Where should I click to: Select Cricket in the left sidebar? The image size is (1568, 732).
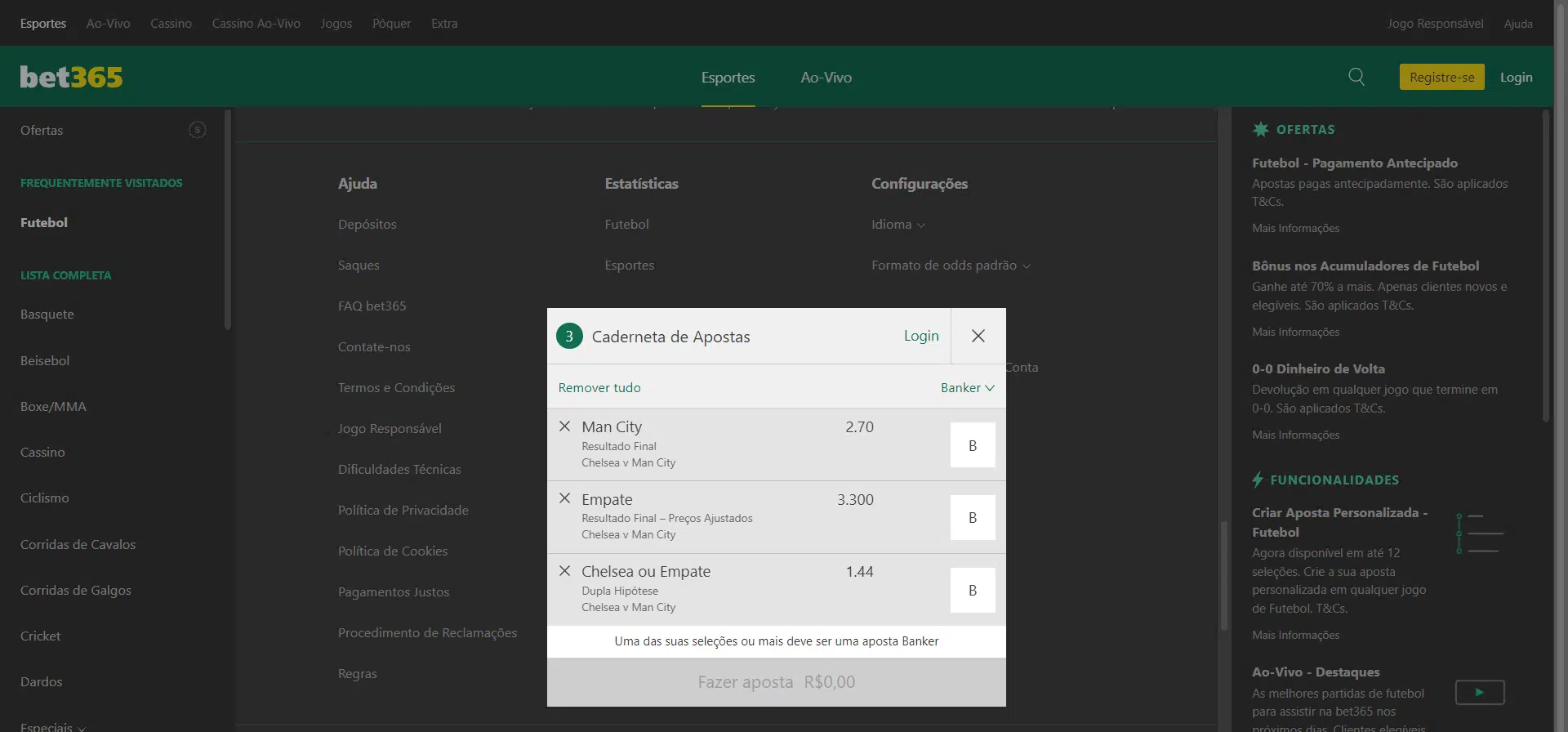[41, 636]
